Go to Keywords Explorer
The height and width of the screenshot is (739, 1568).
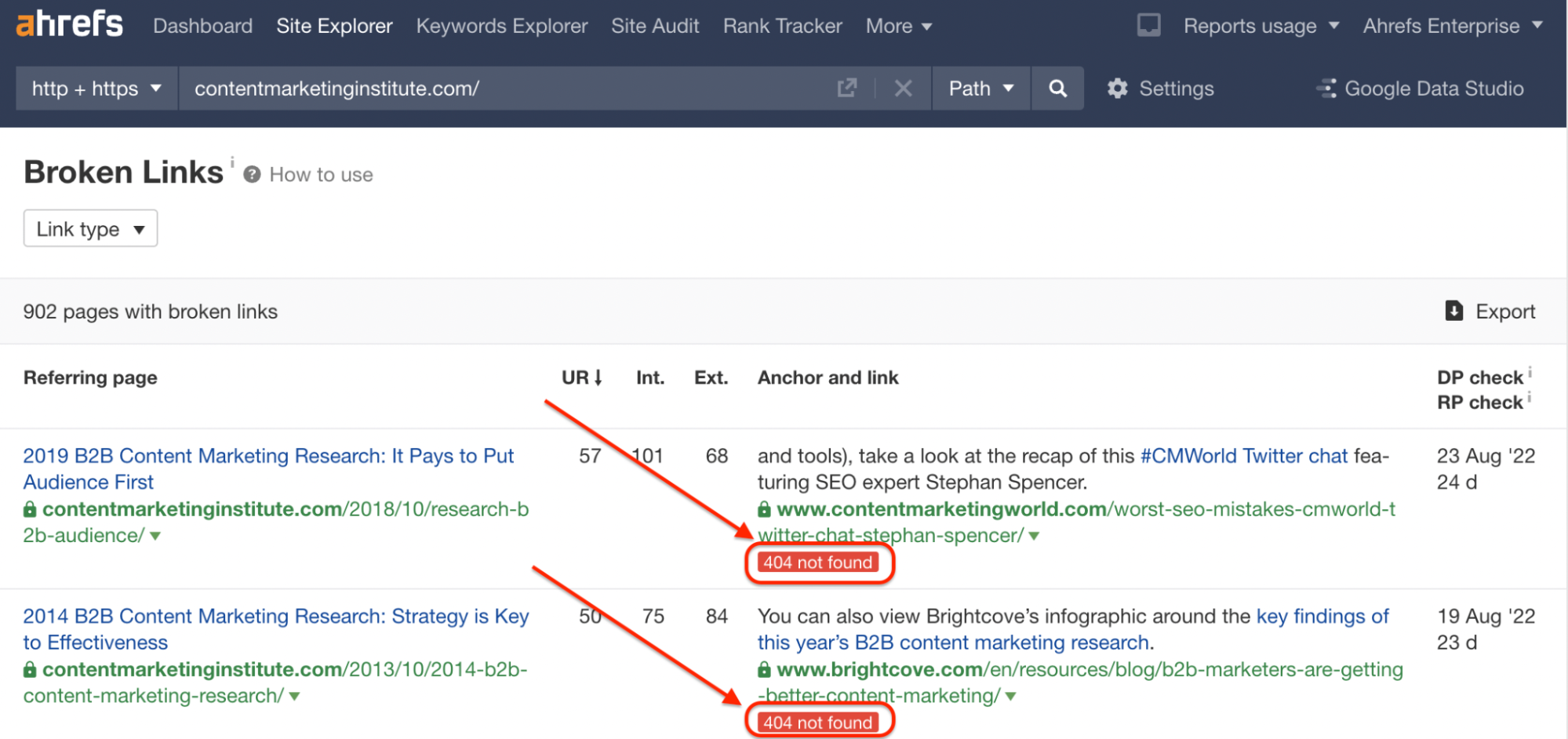point(501,26)
